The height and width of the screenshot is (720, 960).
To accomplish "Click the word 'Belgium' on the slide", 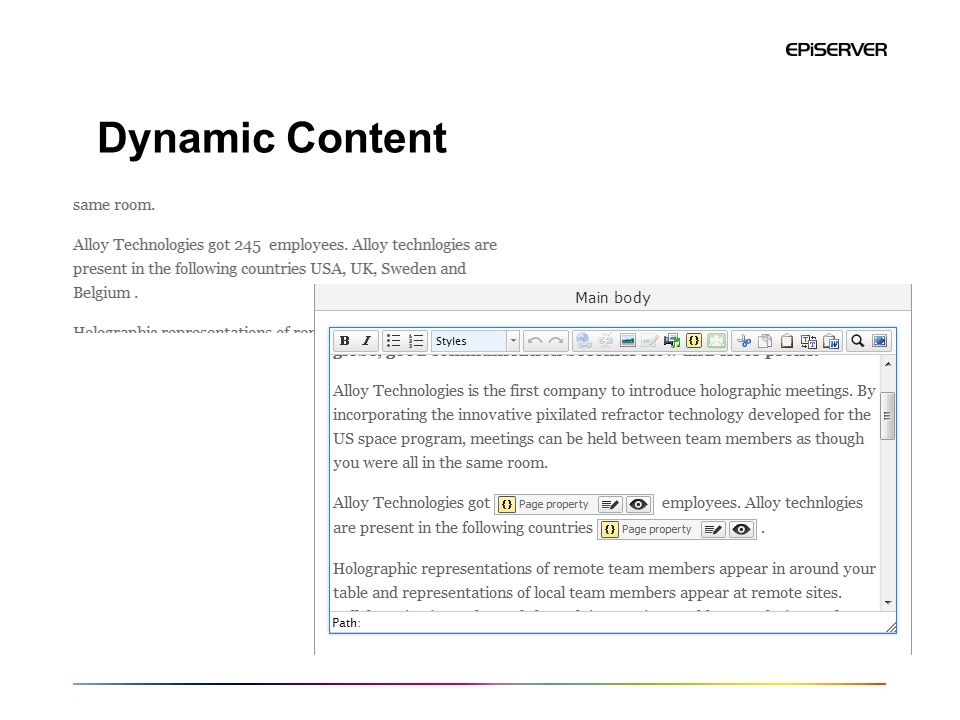I will [102, 293].
